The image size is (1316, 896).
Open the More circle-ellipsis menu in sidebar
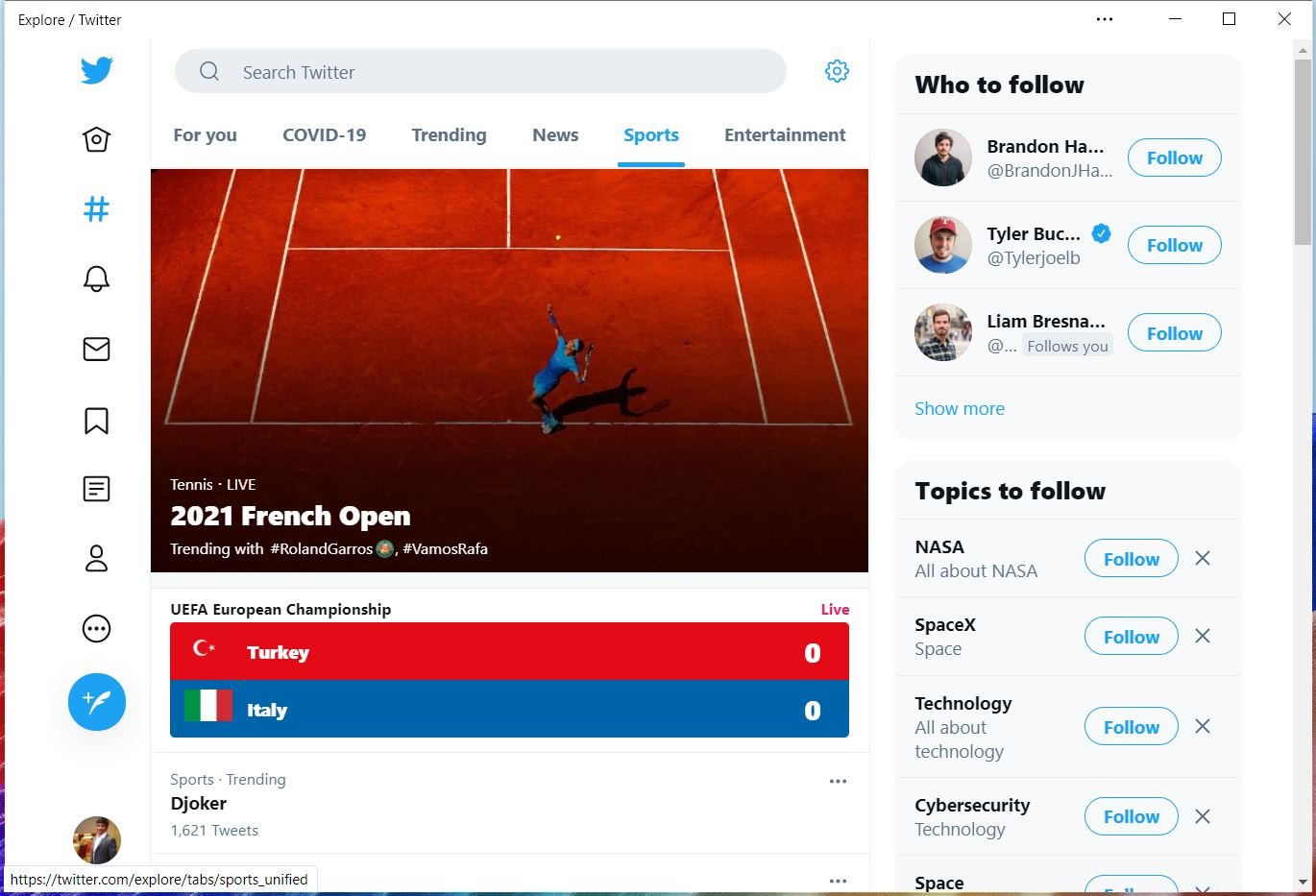[96, 629]
